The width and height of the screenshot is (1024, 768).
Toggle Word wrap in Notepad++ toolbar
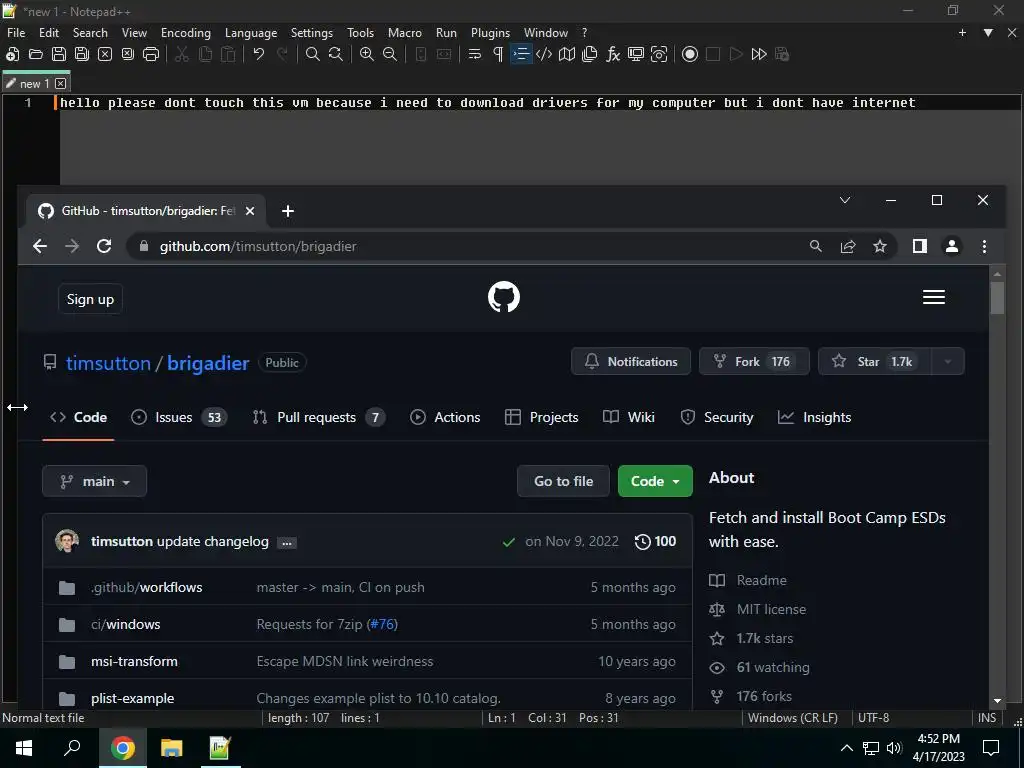point(475,54)
